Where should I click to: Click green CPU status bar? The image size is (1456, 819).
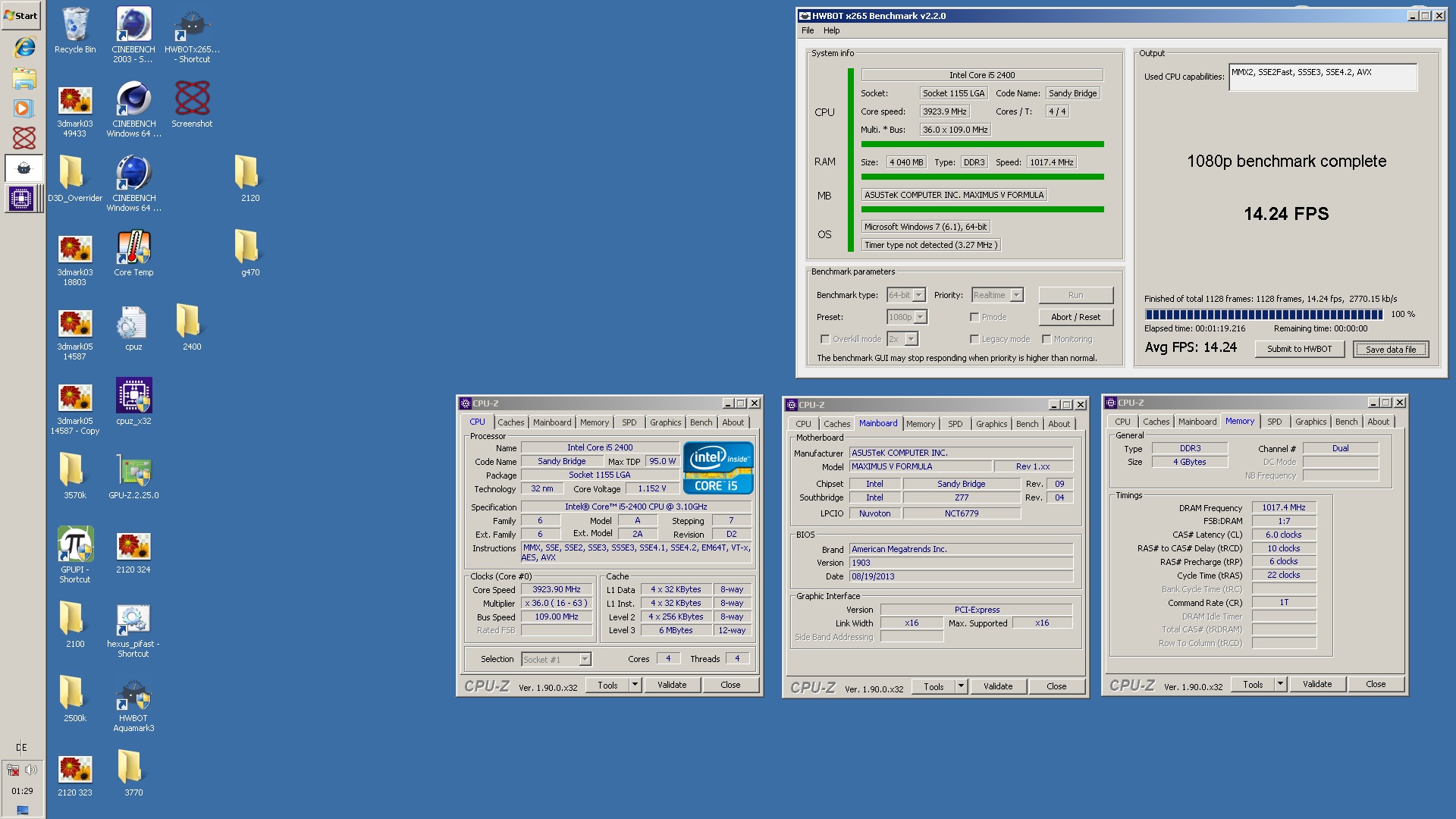982,144
